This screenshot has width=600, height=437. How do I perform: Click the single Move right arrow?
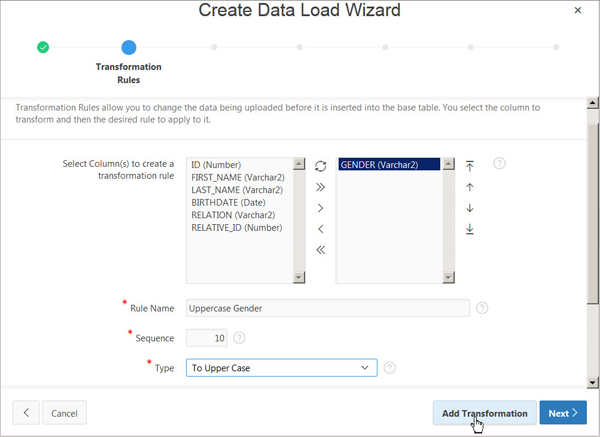[x=320, y=208]
